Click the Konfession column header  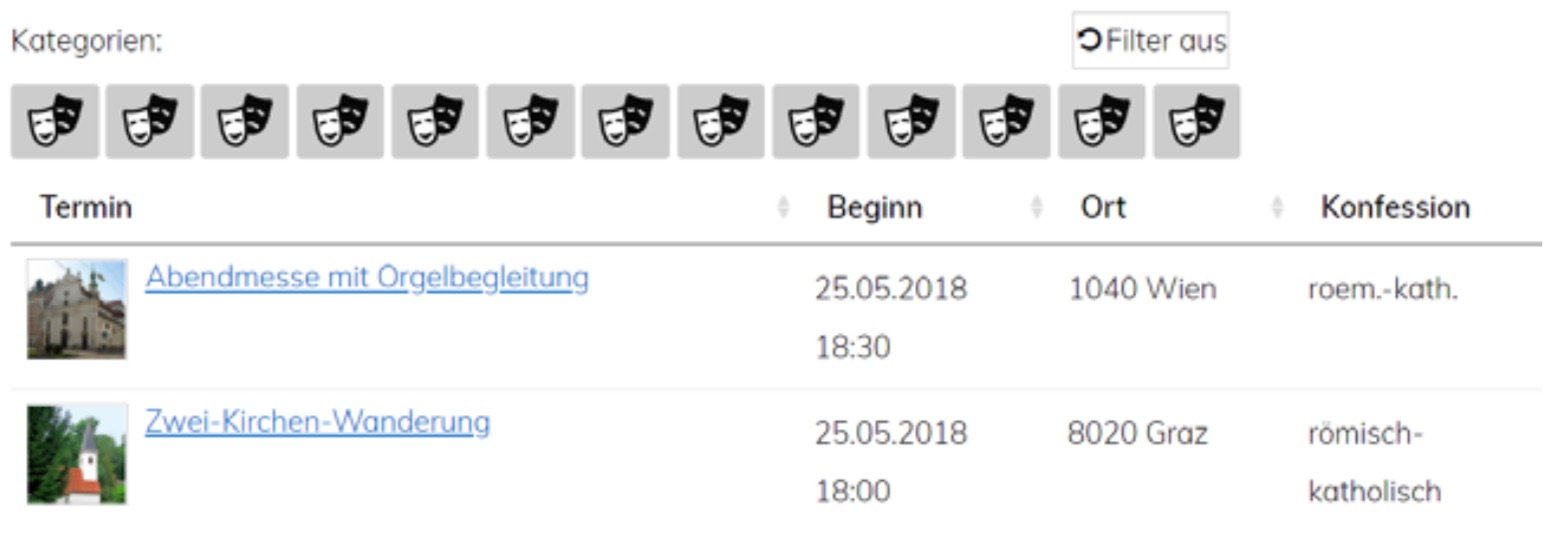click(1395, 207)
